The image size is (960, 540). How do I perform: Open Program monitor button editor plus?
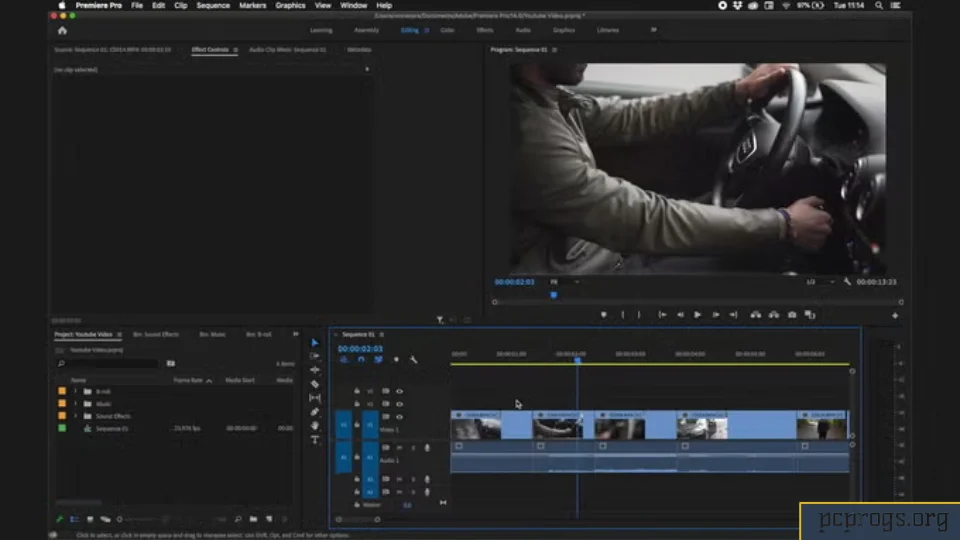(895, 315)
